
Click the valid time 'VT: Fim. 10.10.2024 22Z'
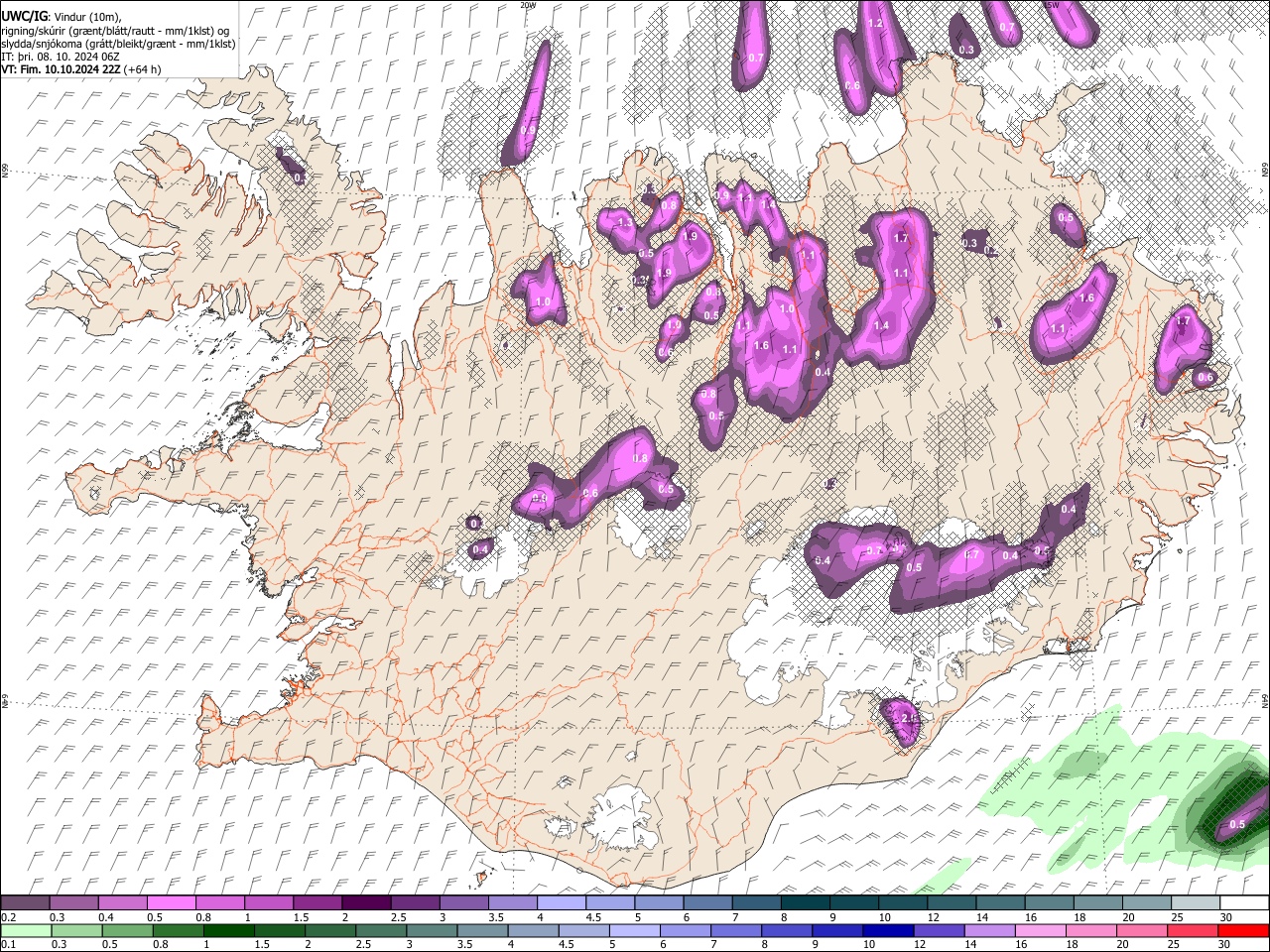(x=61, y=69)
